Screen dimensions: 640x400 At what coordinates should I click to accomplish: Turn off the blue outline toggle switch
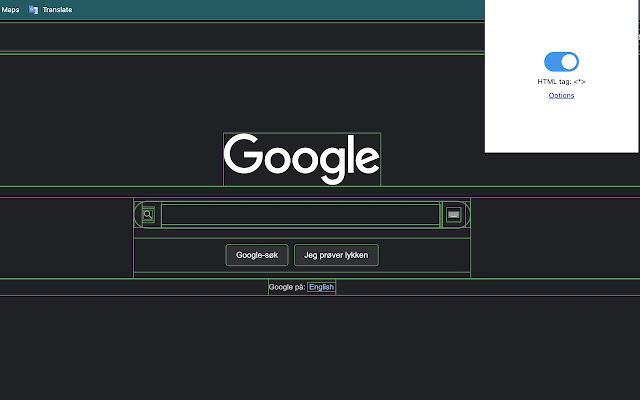[x=561, y=62]
